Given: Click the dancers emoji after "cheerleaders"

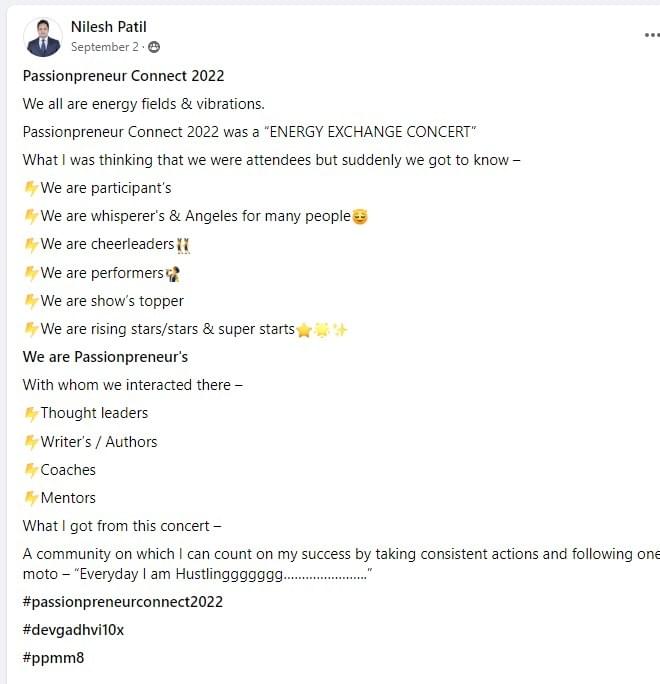Looking at the screenshot, I should [x=183, y=245].
